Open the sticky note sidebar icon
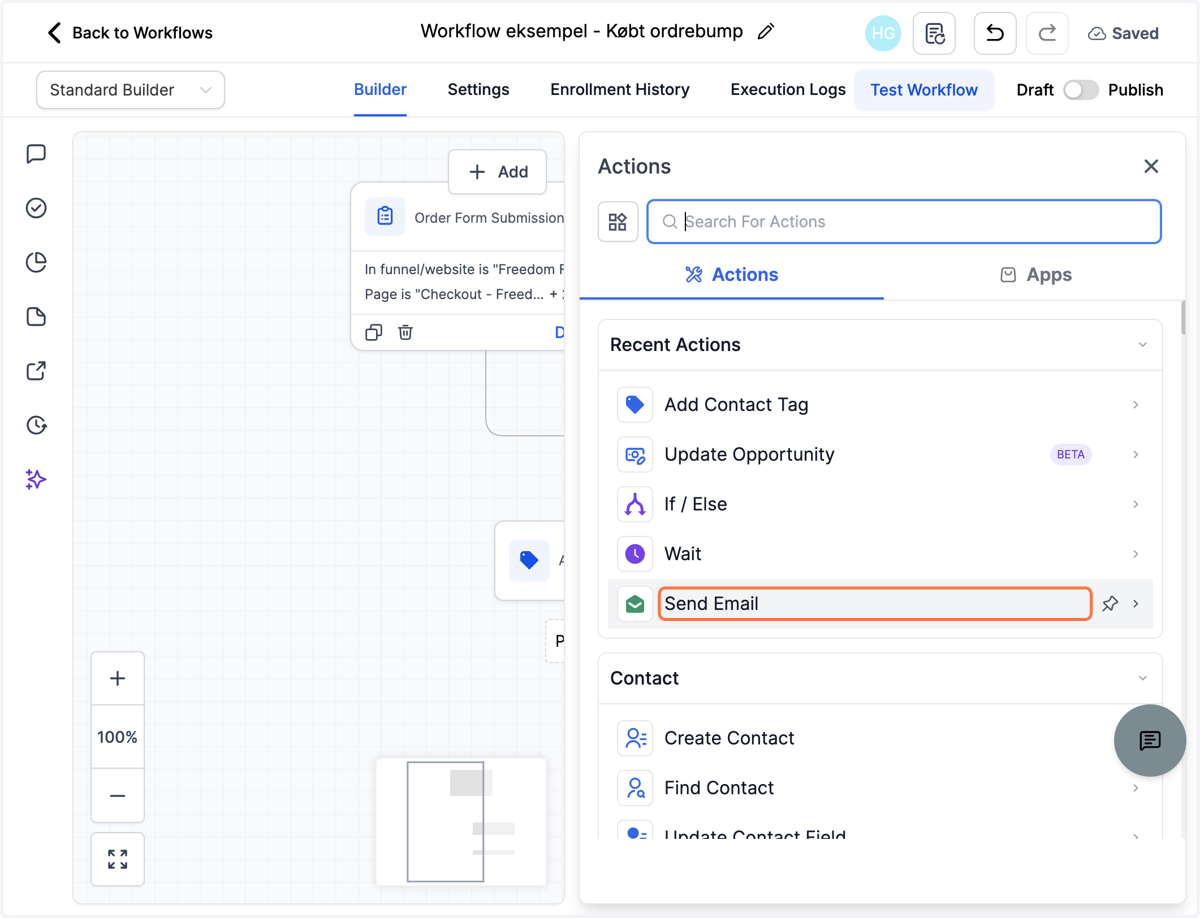Image resolution: width=1200 pixels, height=918 pixels. pos(36,317)
